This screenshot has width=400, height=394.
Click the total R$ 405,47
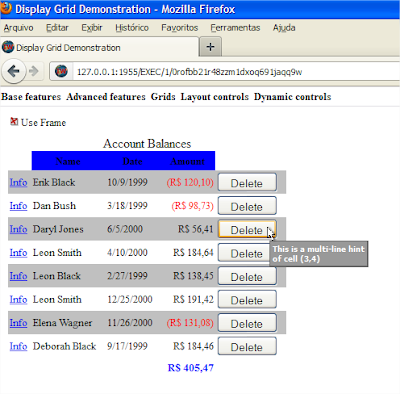click(x=191, y=368)
